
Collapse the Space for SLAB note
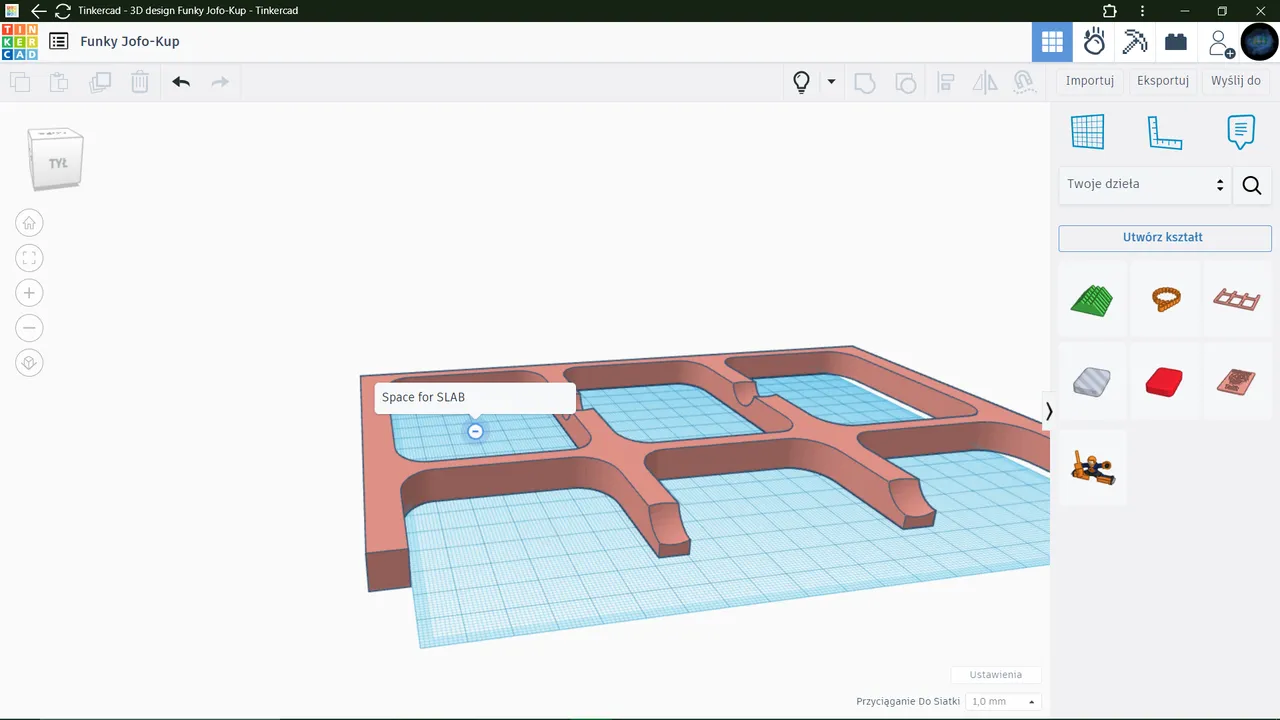(476, 431)
